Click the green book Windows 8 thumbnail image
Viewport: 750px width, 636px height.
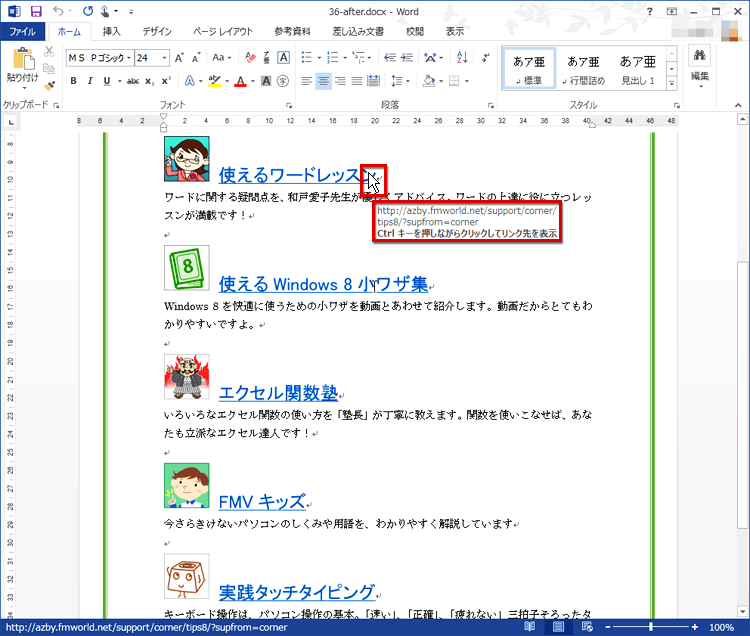pyautogui.click(x=187, y=268)
